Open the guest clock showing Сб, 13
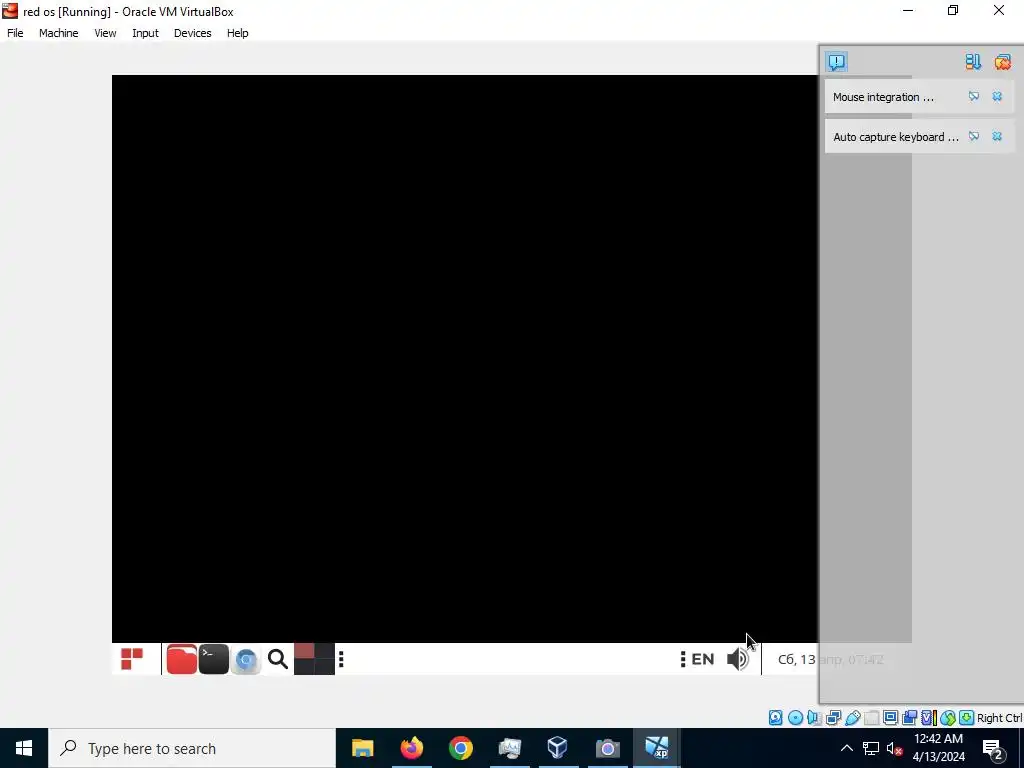This screenshot has width=1024, height=768. click(x=831, y=660)
